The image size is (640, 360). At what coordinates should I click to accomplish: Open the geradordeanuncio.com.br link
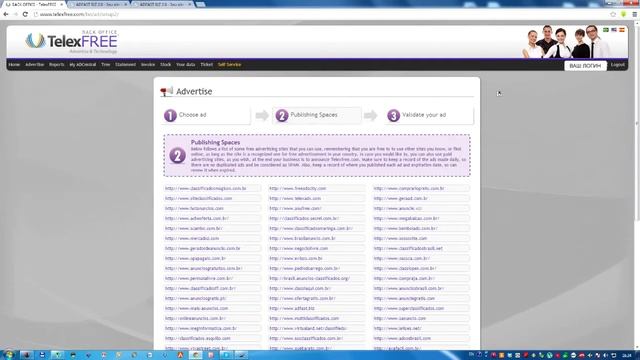(x=202, y=248)
